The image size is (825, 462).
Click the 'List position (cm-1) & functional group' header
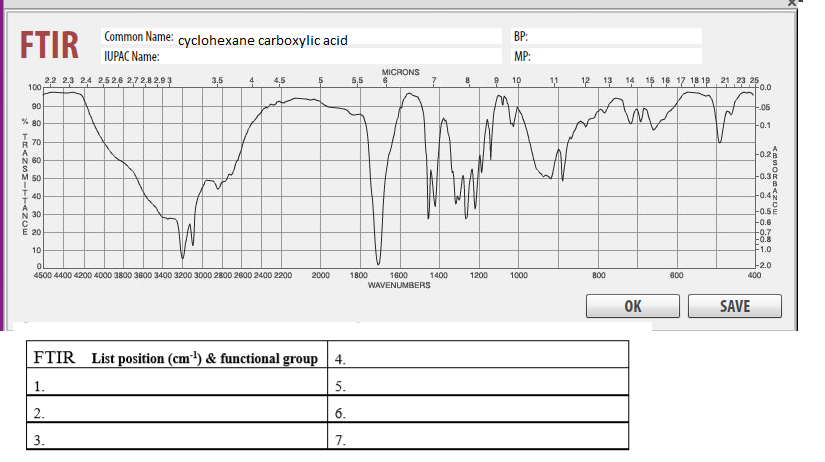(x=205, y=358)
